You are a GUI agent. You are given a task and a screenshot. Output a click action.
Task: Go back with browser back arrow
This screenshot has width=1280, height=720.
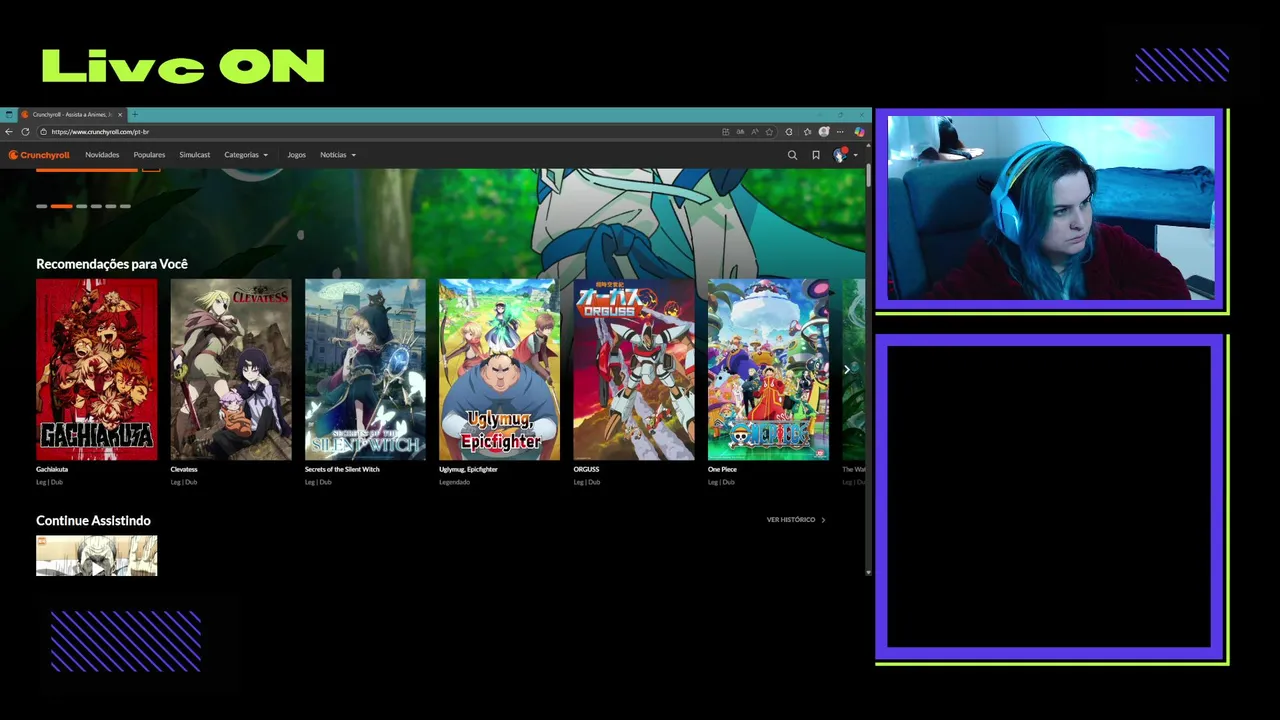[9, 131]
